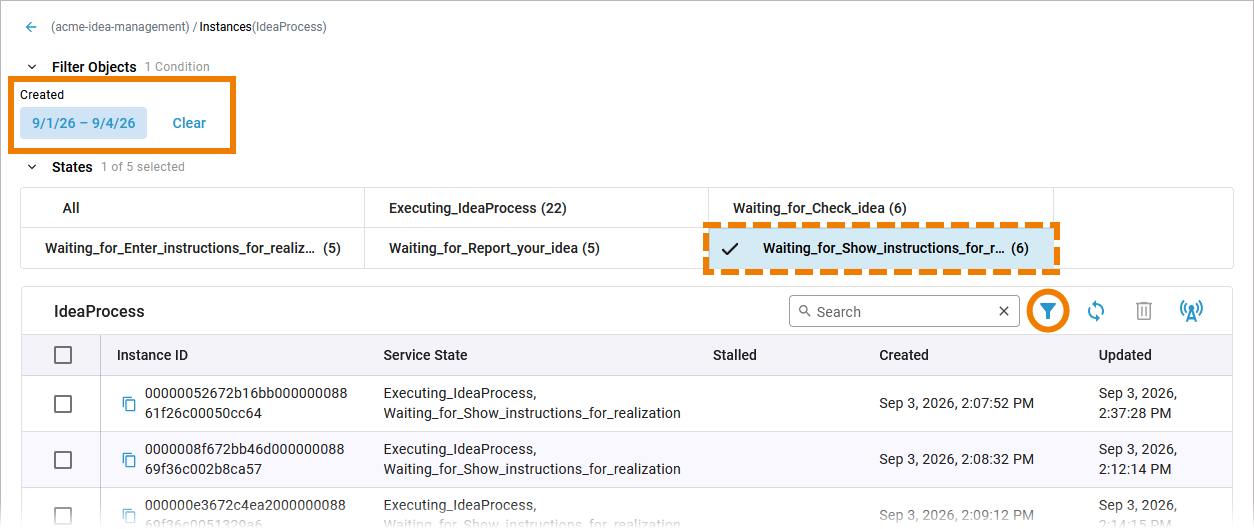
Task: Refresh the IdeaProcess instance list
Action: (x=1096, y=311)
